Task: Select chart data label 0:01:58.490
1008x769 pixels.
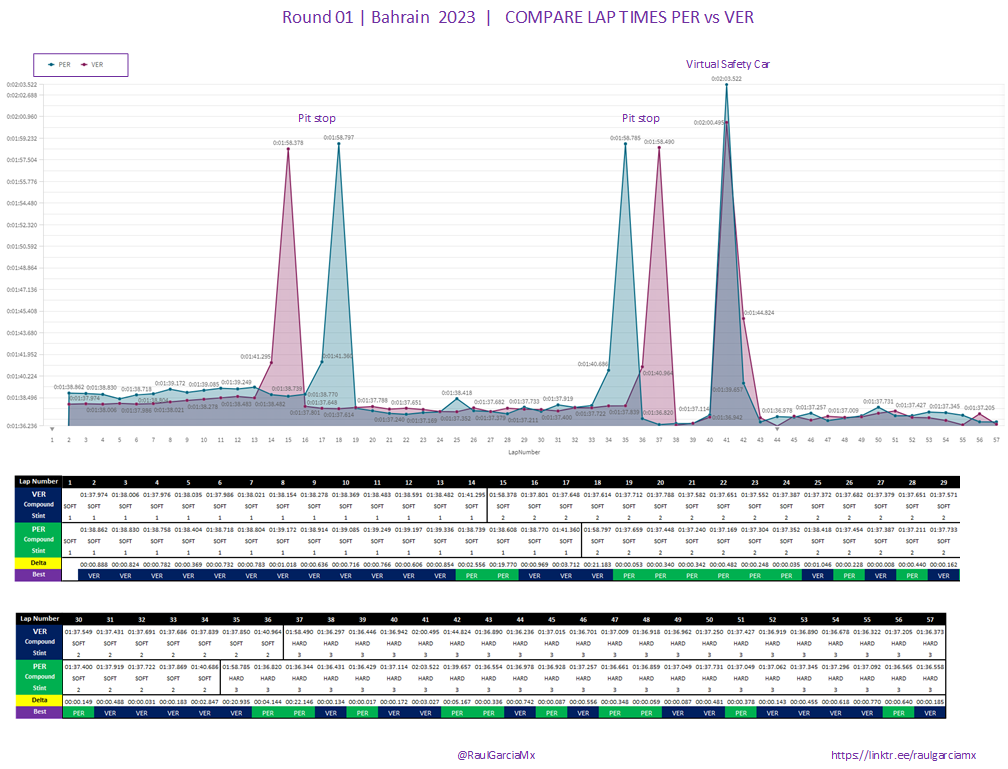Action: point(659,142)
